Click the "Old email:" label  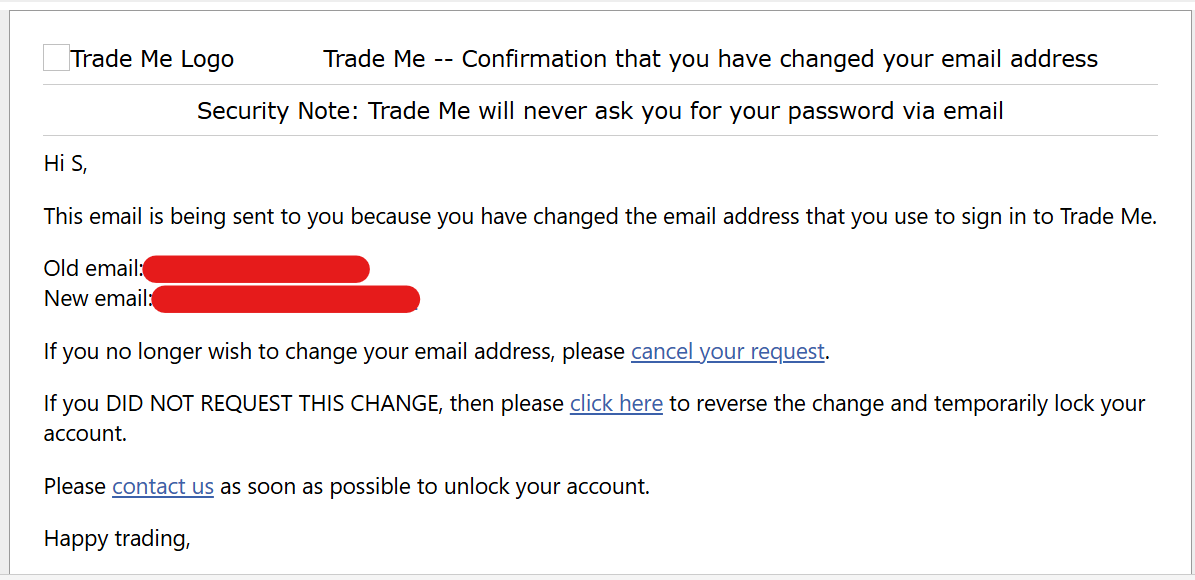pyautogui.click(x=93, y=268)
